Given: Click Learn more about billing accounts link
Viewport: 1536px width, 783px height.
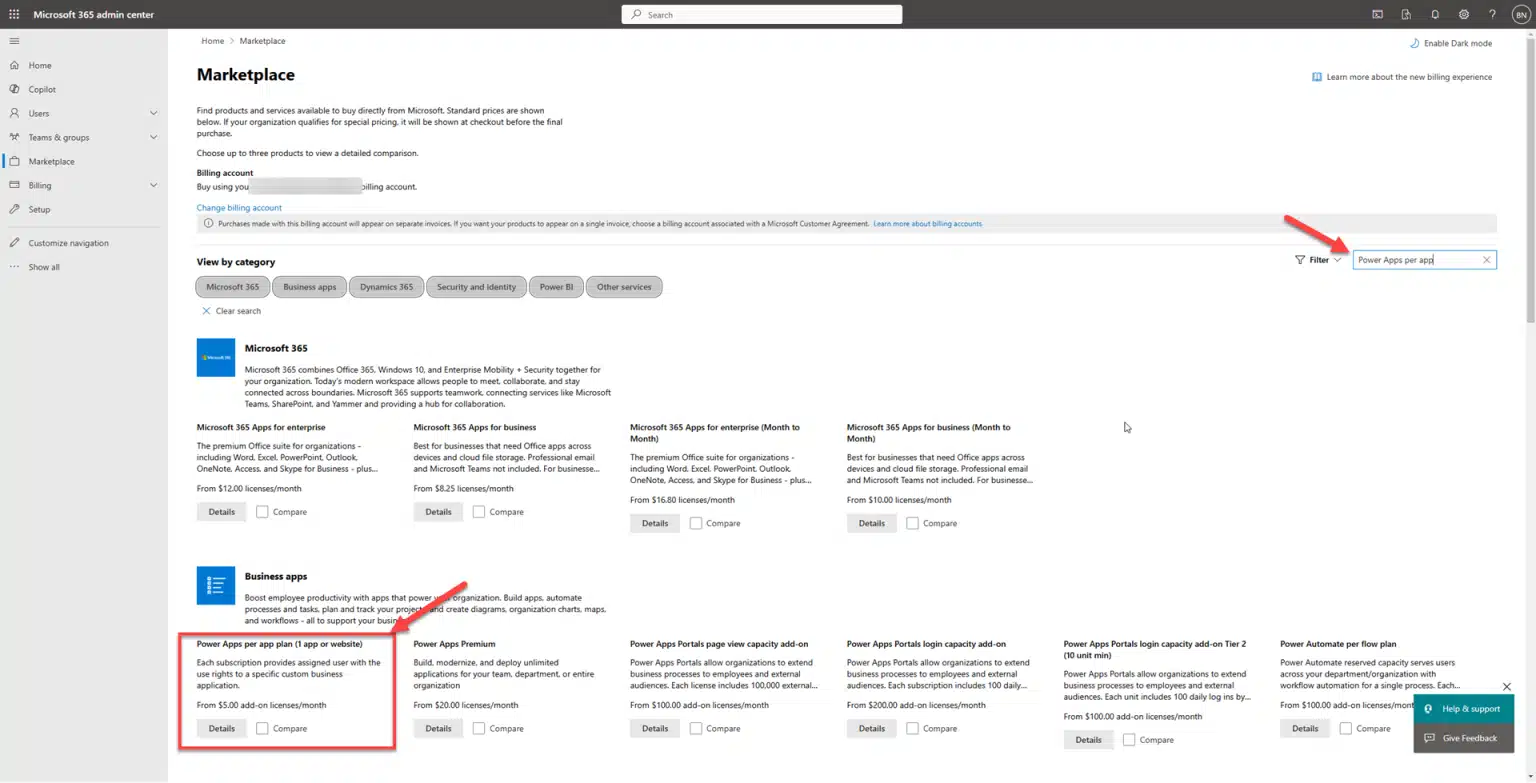Looking at the screenshot, I should tap(928, 224).
